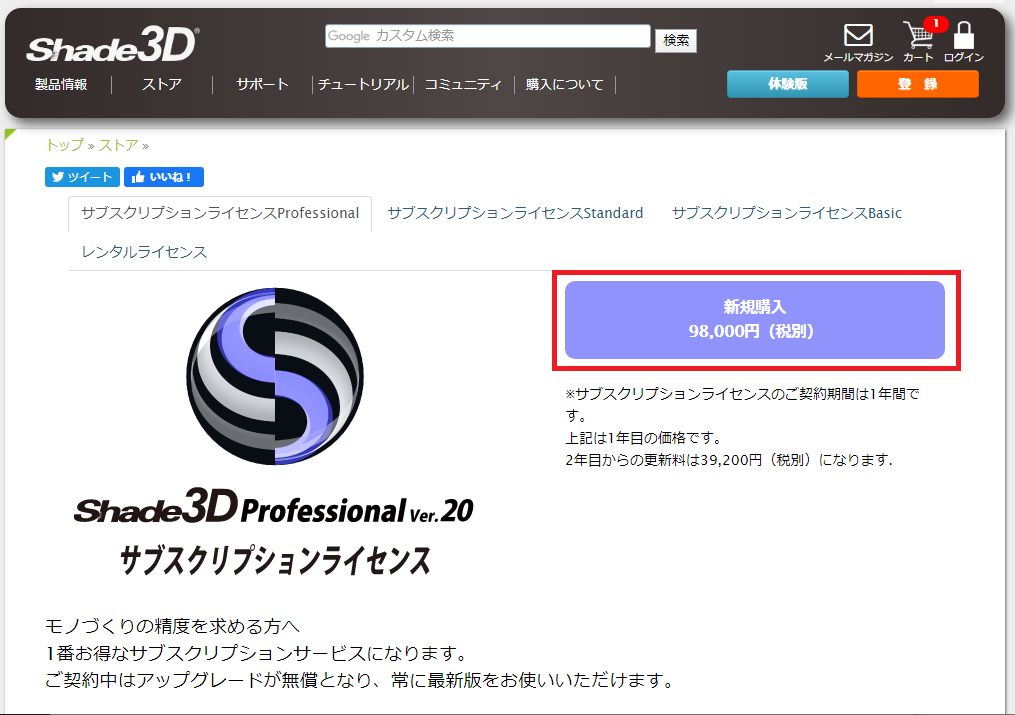Click 新規購入 98,000円 purchase button
This screenshot has width=1015, height=715.
pyautogui.click(x=755, y=320)
